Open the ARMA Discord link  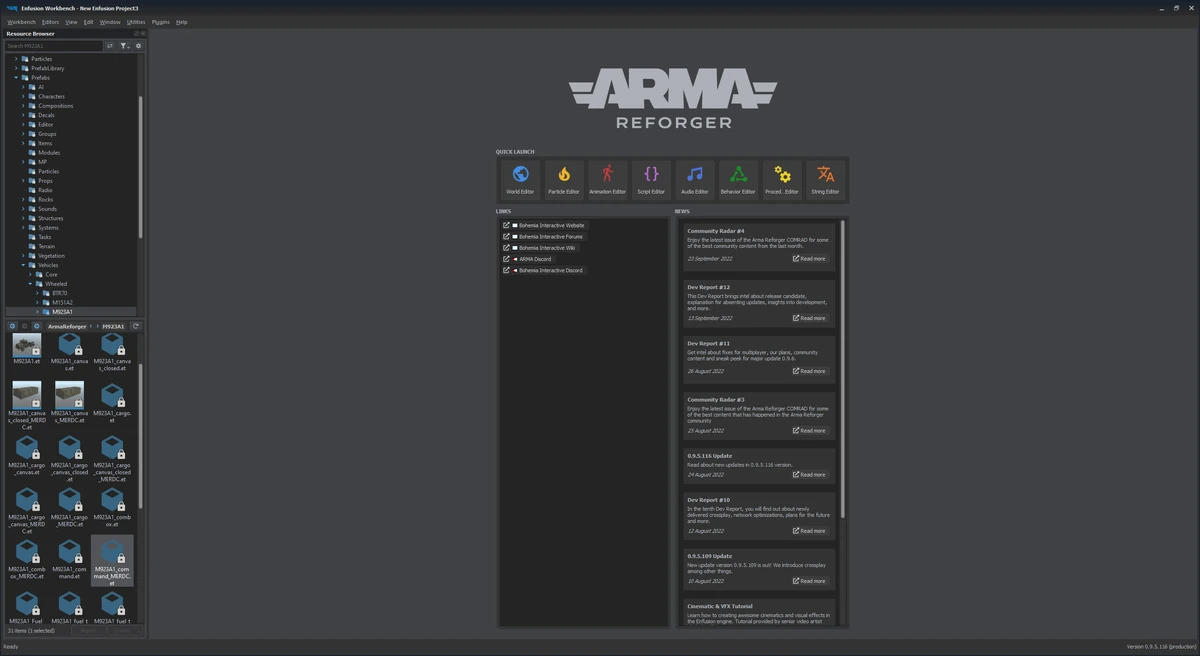coord(534,258)
